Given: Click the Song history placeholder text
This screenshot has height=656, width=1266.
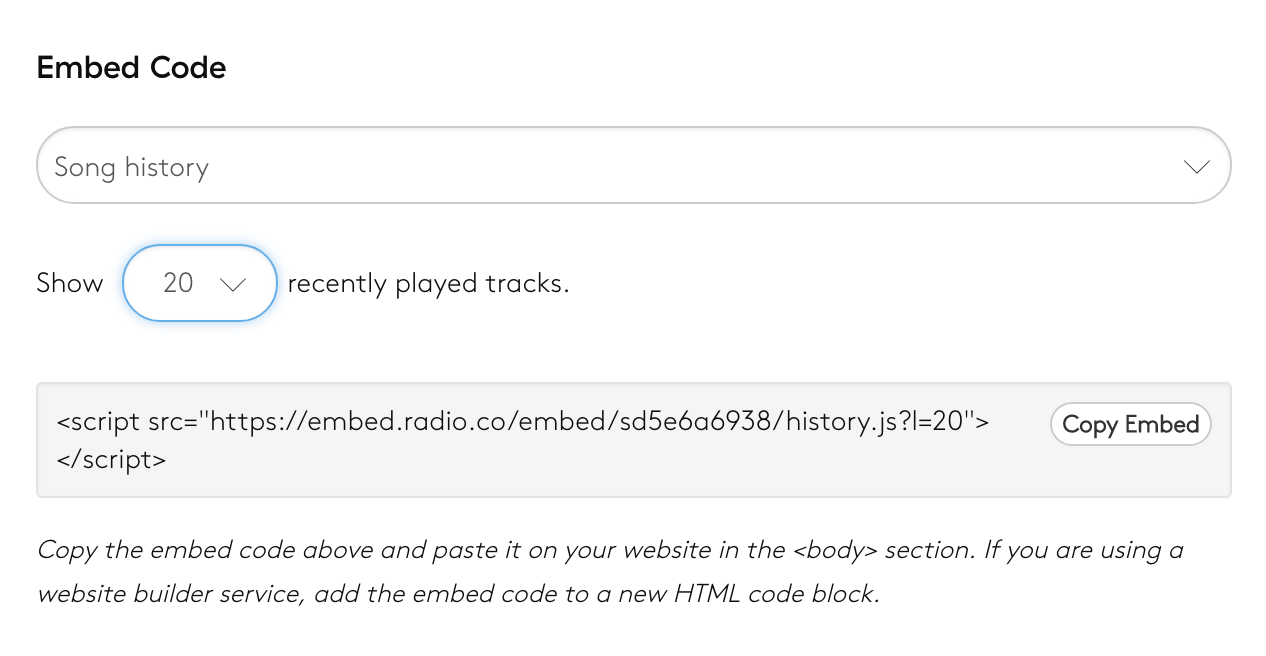Looking at the screenshot, I should [x=131, y=167].
